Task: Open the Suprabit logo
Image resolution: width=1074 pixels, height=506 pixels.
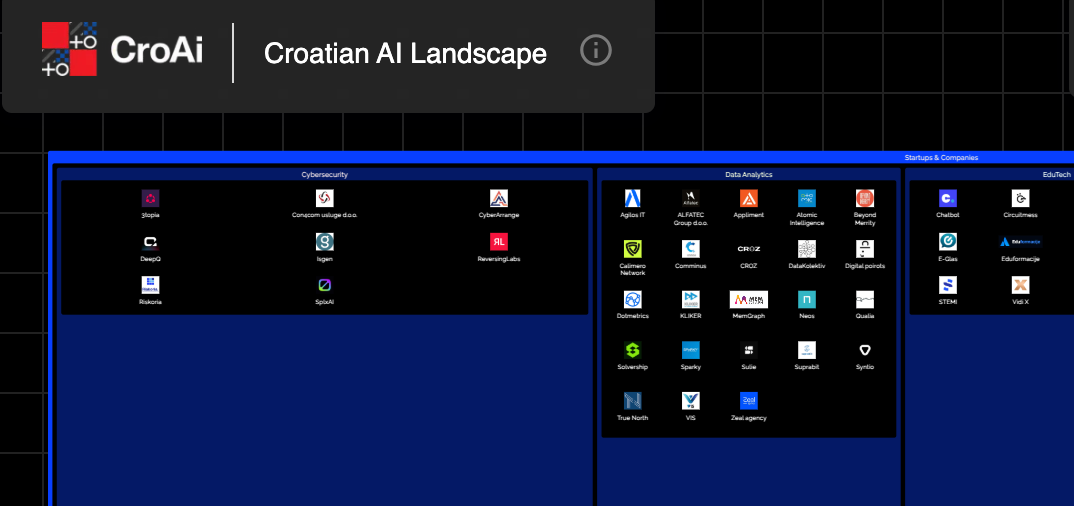Action: pos(807,351)
